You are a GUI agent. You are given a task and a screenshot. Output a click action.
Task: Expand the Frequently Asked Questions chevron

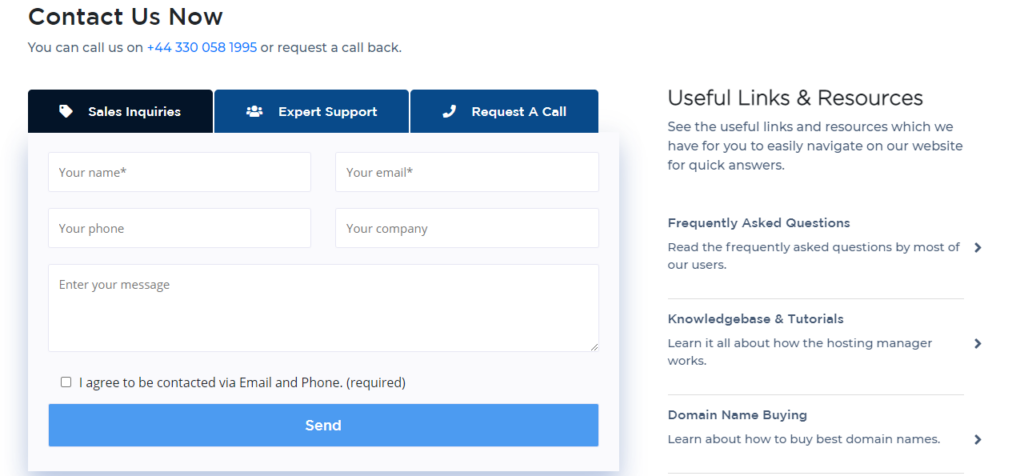coord(978,247)
